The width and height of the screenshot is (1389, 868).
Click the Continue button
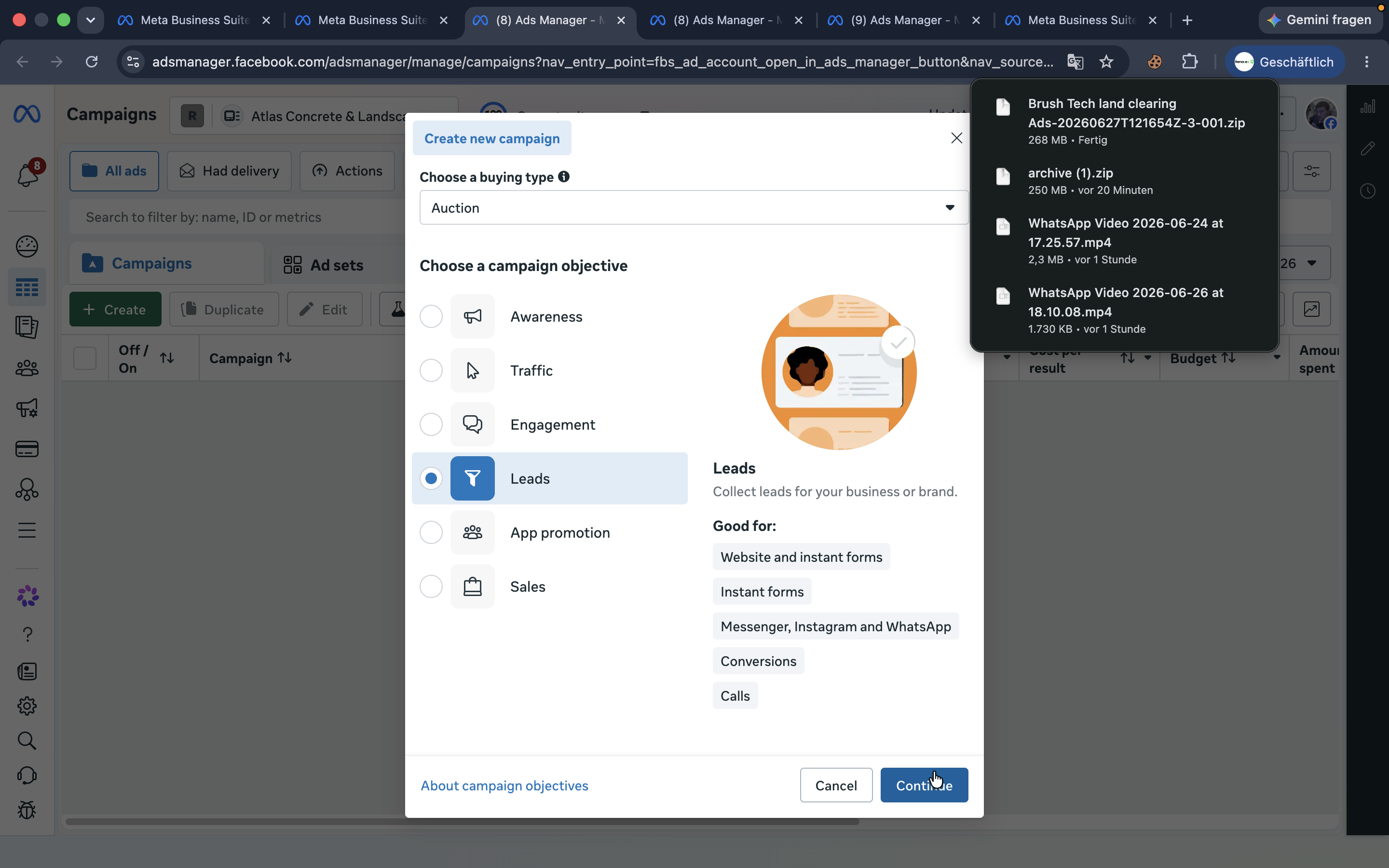(x=924, y=785)
